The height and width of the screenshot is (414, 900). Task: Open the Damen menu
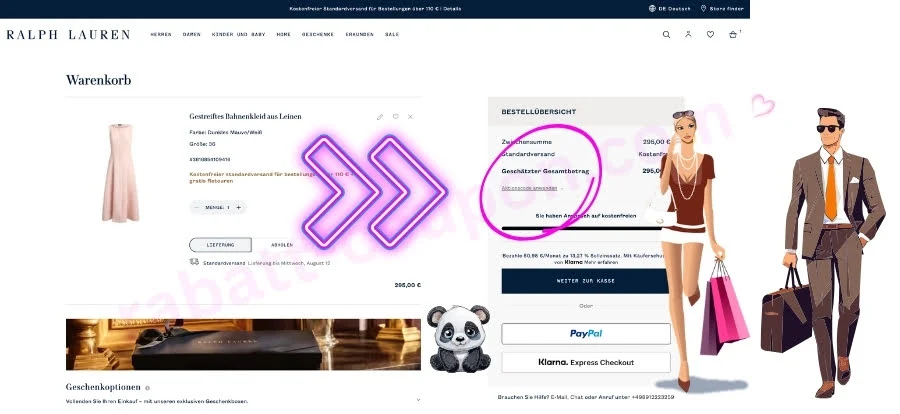(x=192, y=34)
